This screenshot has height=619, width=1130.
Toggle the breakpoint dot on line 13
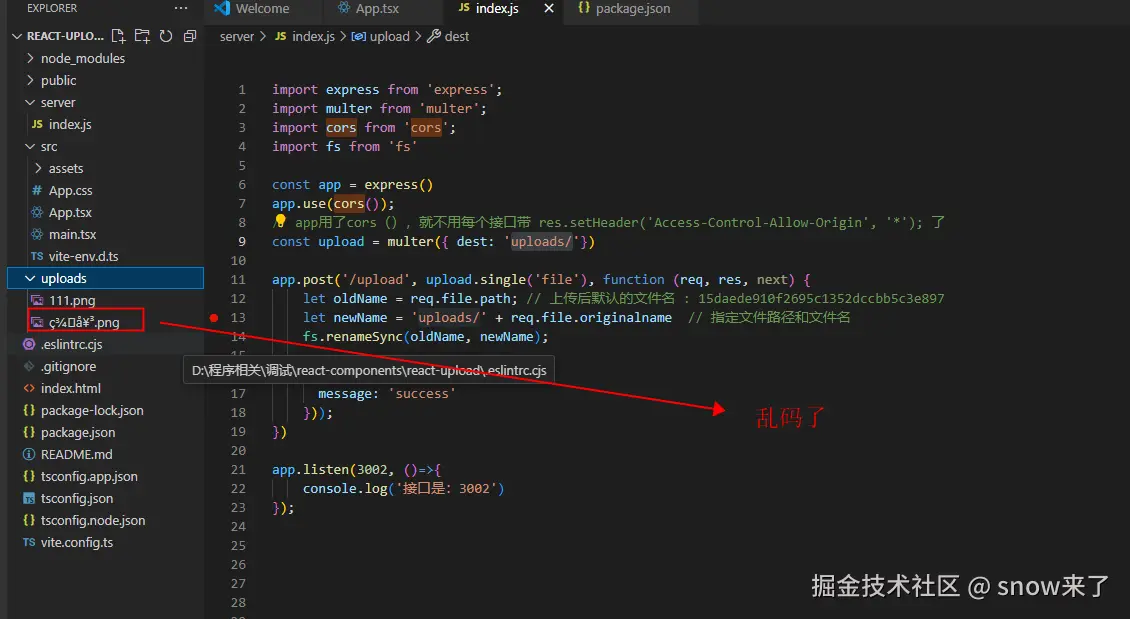tap(214, 317)
